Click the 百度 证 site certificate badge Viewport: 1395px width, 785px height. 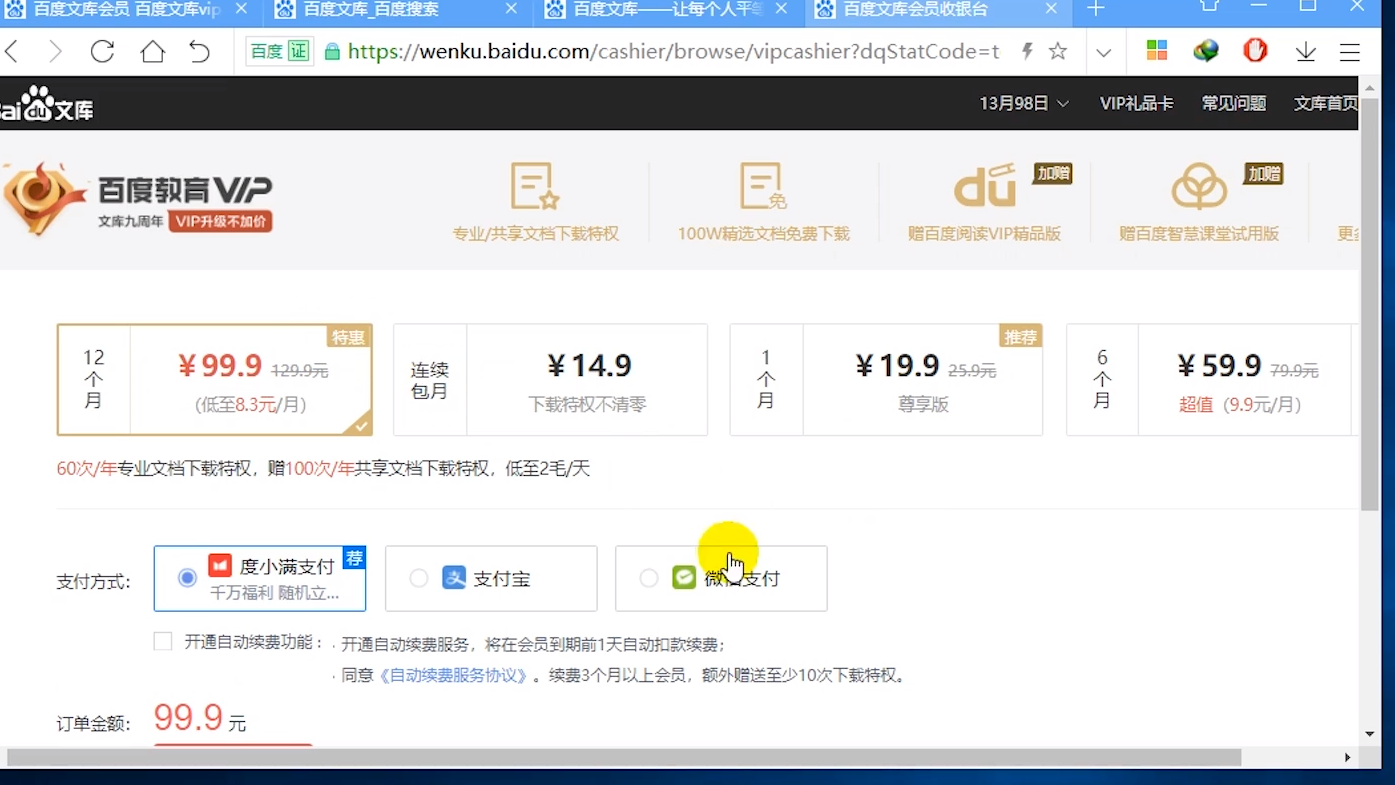[280, 52]
